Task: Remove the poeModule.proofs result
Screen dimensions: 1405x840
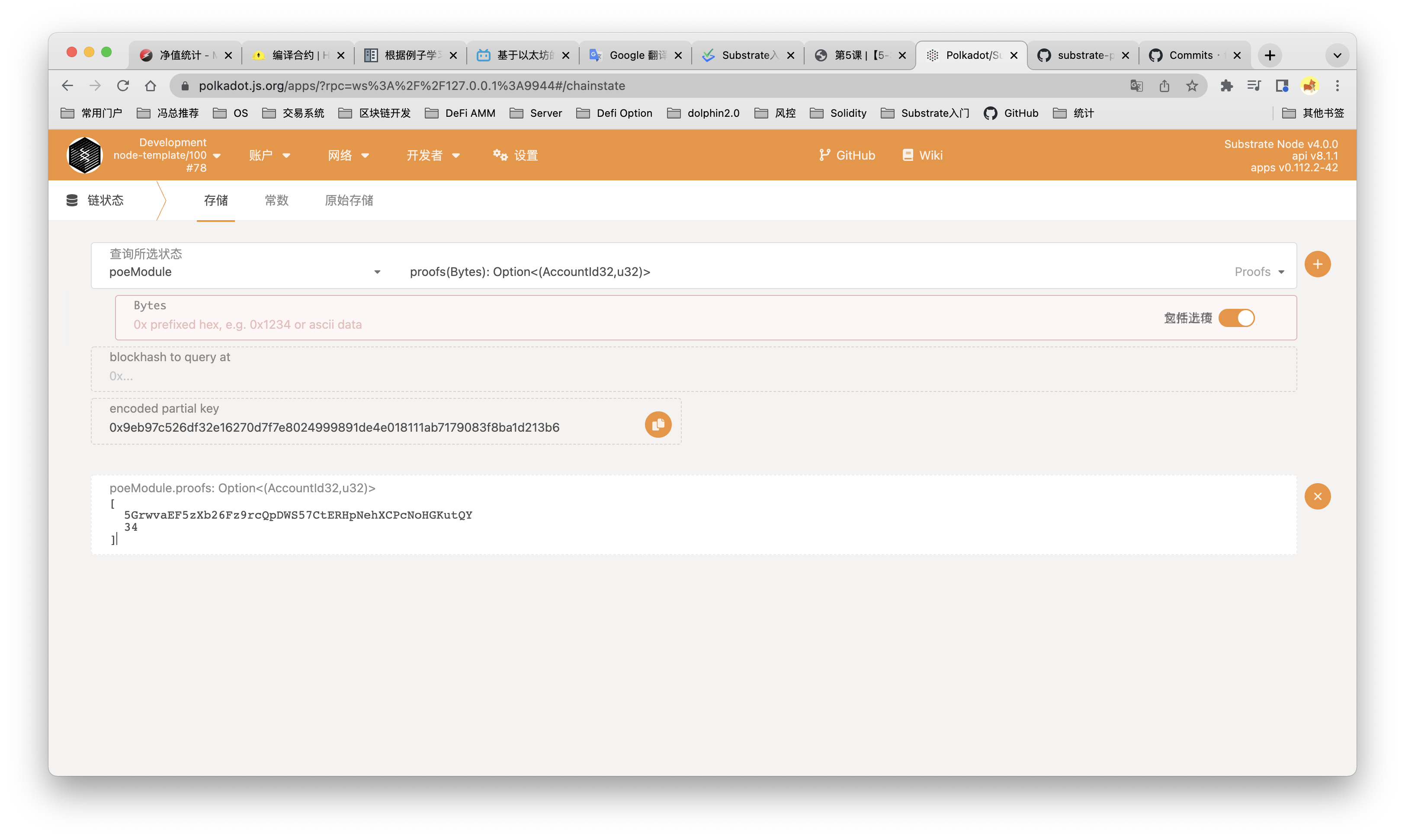Action: (1317, 497)
